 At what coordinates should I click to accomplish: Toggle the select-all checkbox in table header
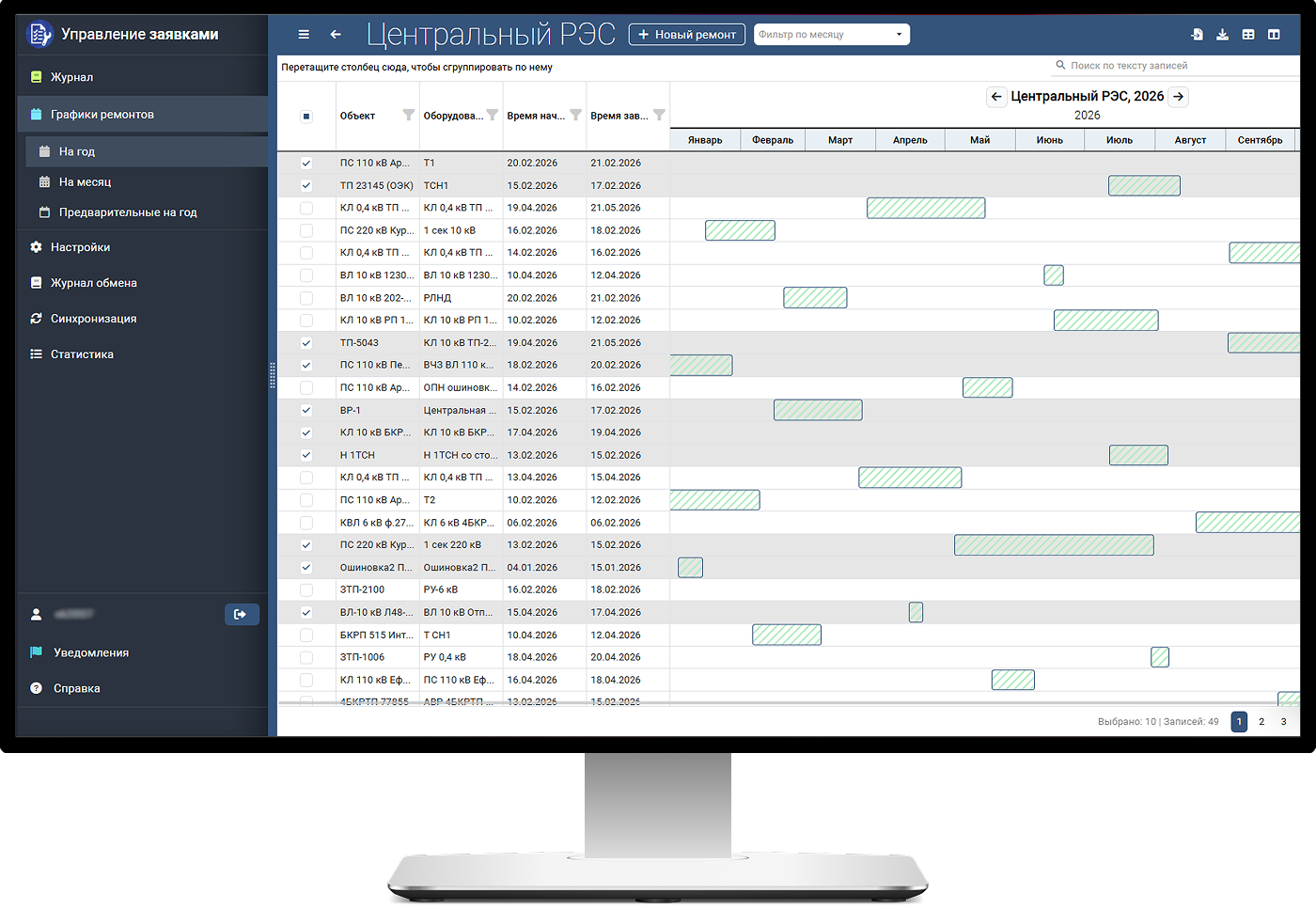pos(306,117)
